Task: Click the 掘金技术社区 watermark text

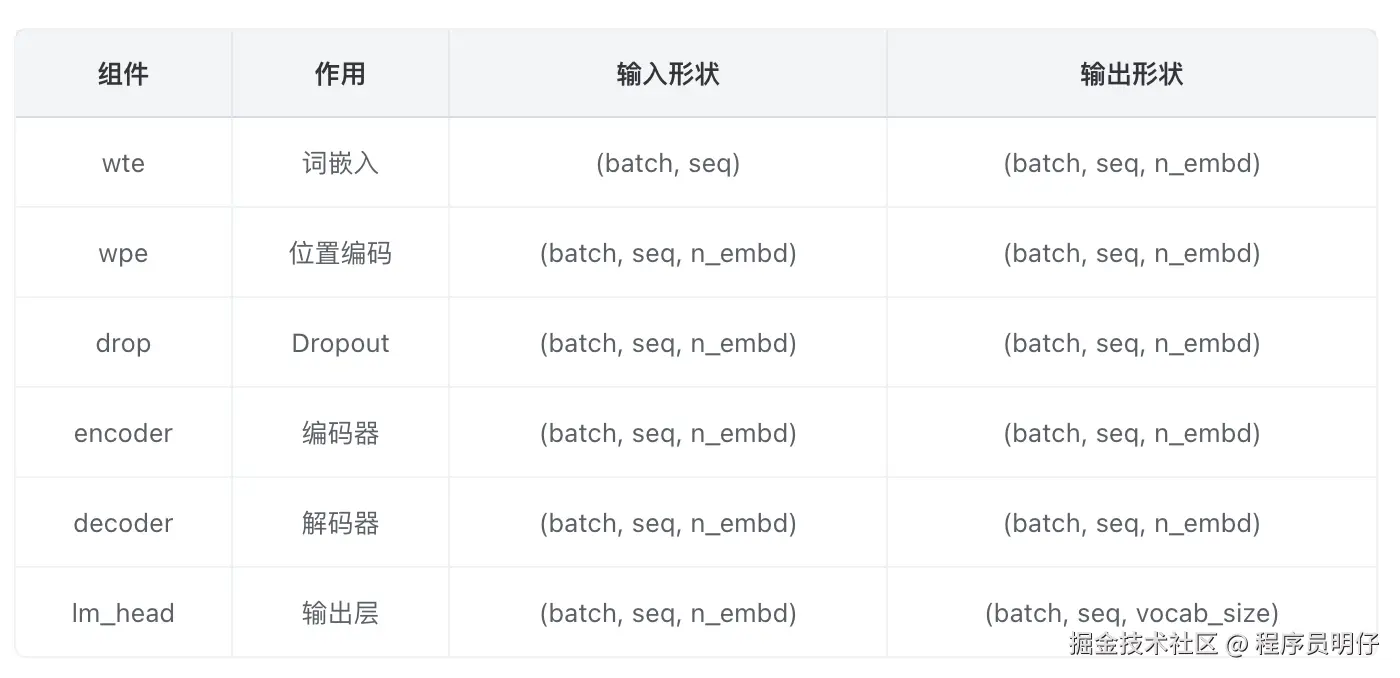Action: click(1143, 644)
